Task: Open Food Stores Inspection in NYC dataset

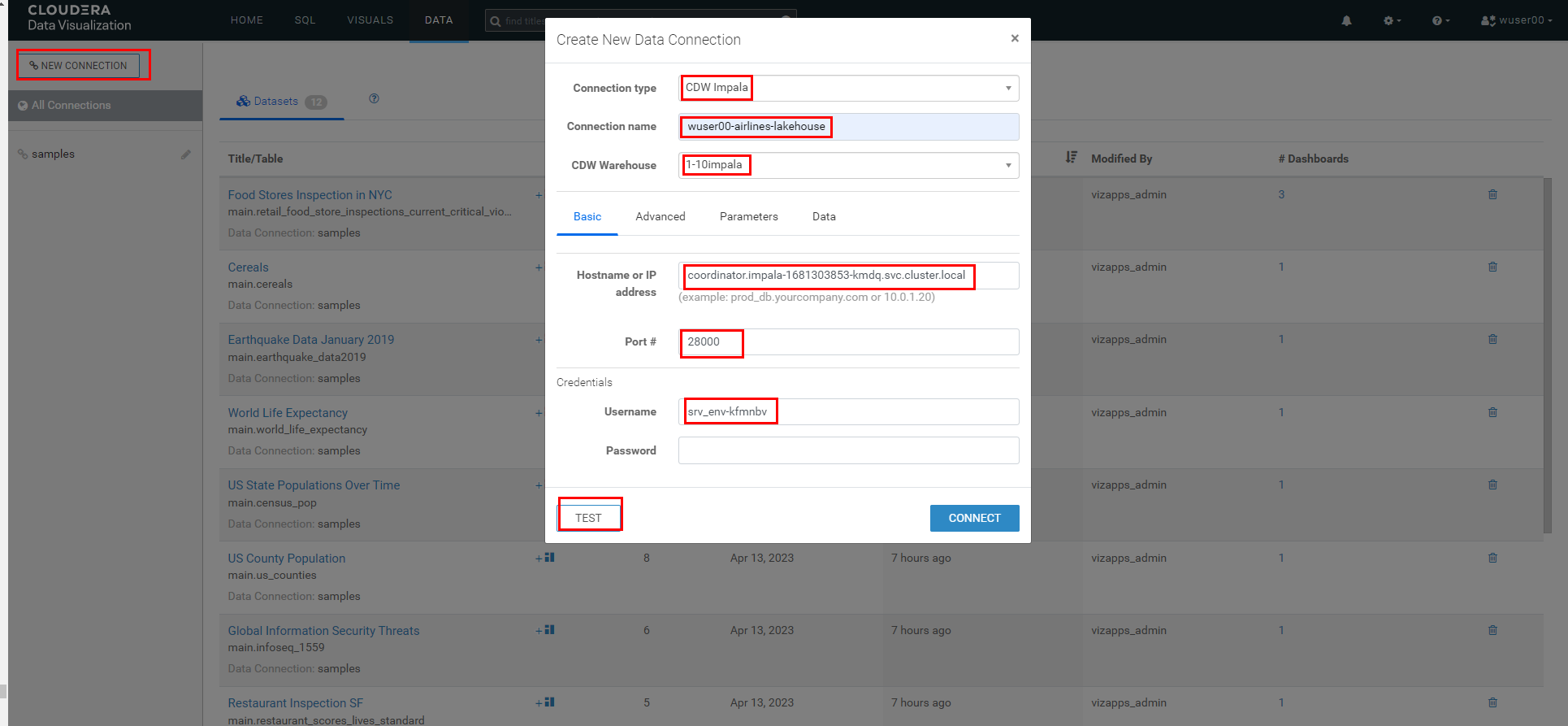Action: coord(310,195)
